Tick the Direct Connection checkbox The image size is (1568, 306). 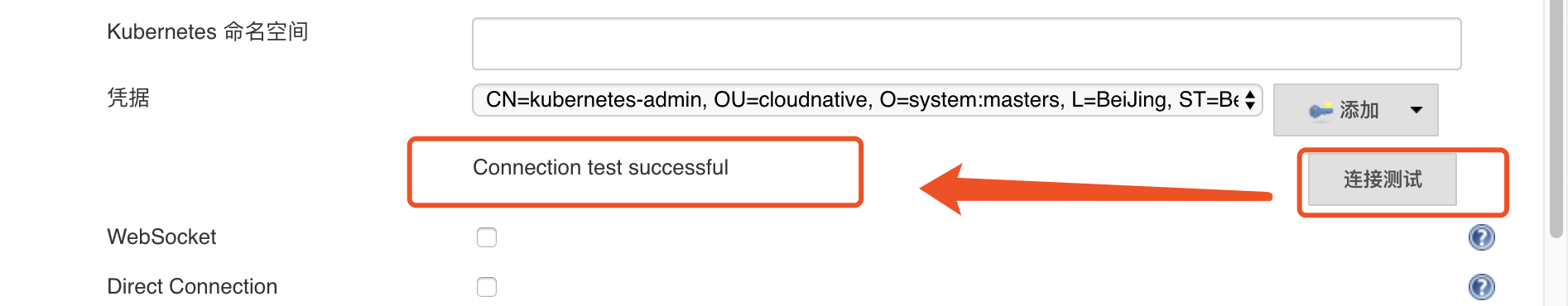487,287
